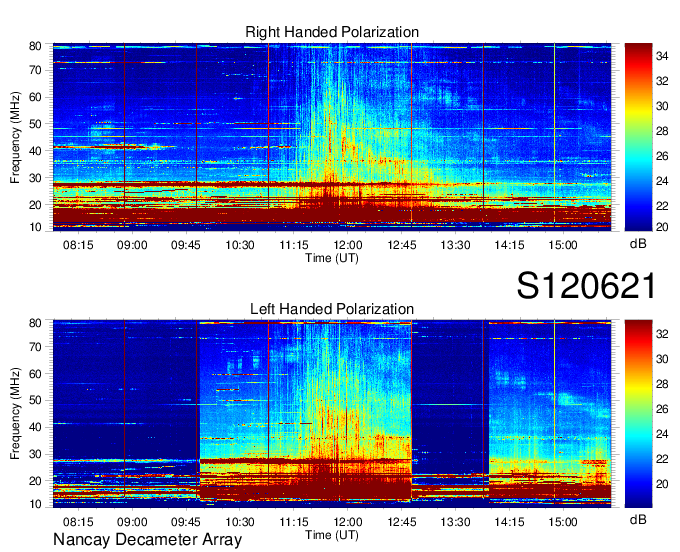Click 10:30 time tick under Right Handed plot

tap(240, 245)
